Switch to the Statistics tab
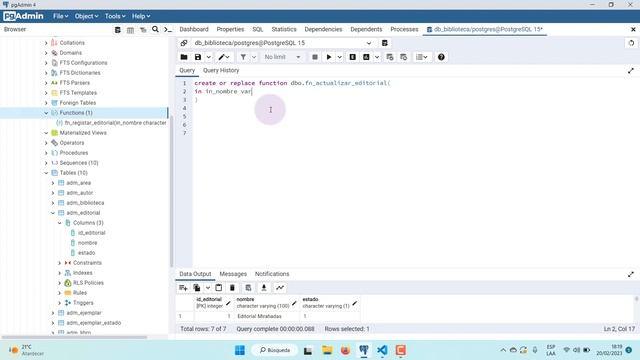 click(x=284, y=29)
